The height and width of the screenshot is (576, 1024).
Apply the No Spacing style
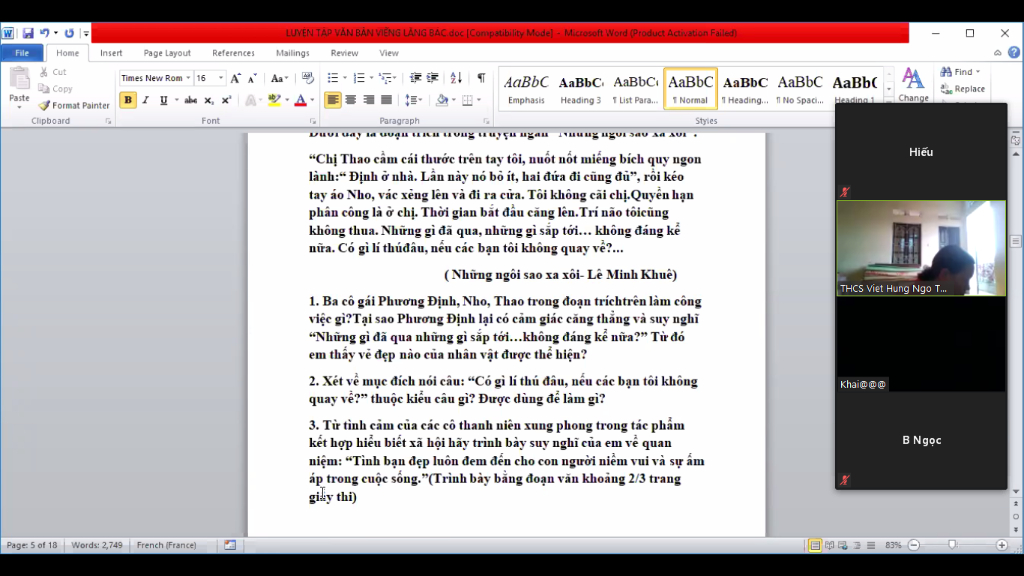[799, 88]
